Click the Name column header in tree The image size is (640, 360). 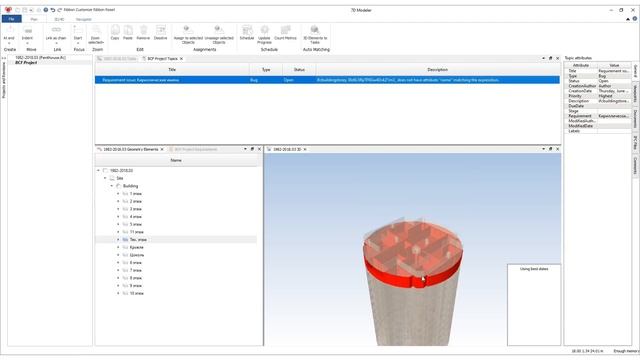point(176,160)
